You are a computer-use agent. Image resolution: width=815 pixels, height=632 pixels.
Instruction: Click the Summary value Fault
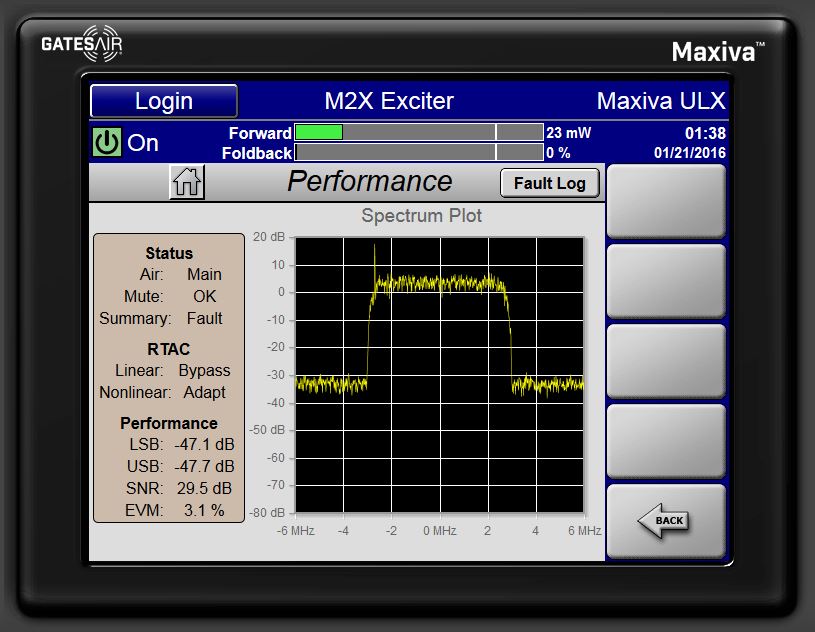pos(204,318)
